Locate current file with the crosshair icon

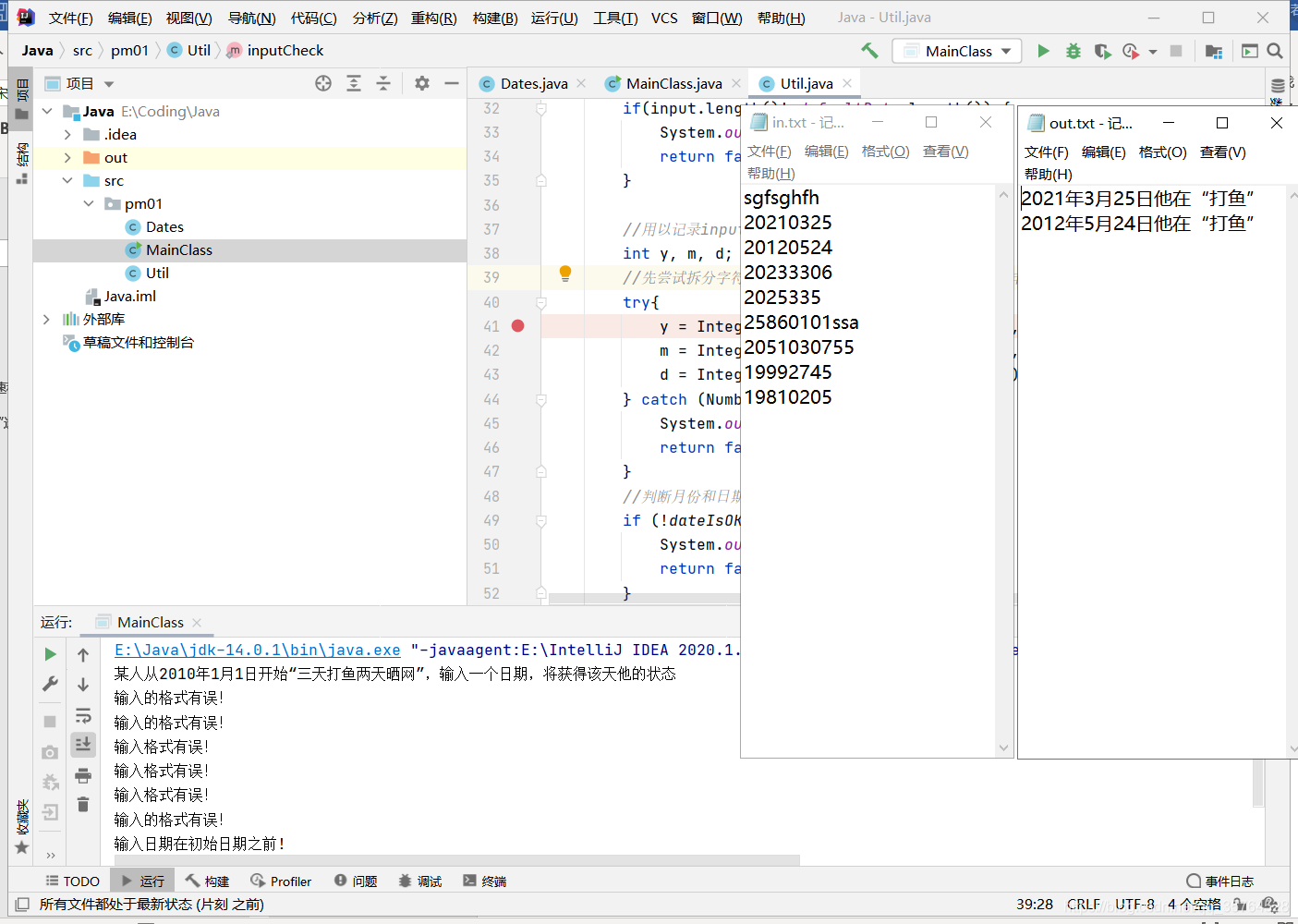323,83
